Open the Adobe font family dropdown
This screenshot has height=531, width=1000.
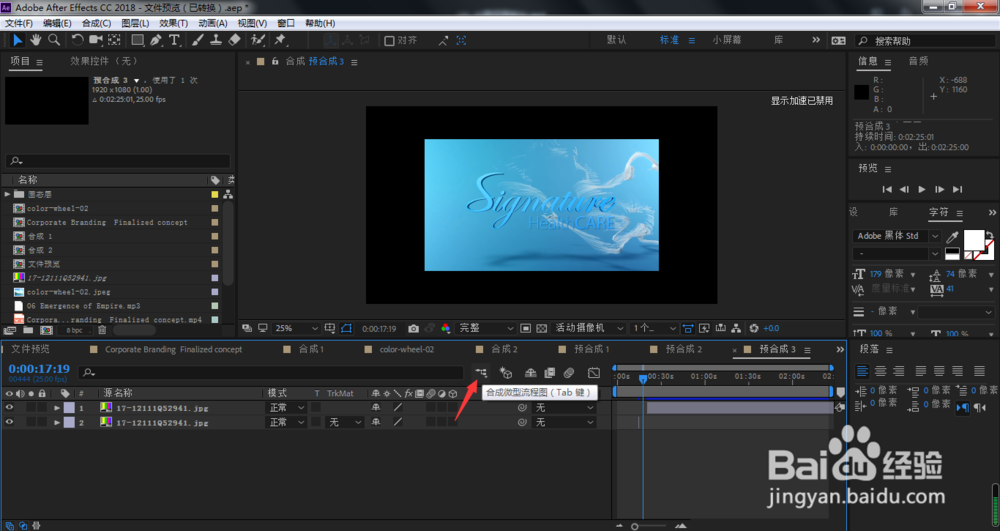(896, 236)
